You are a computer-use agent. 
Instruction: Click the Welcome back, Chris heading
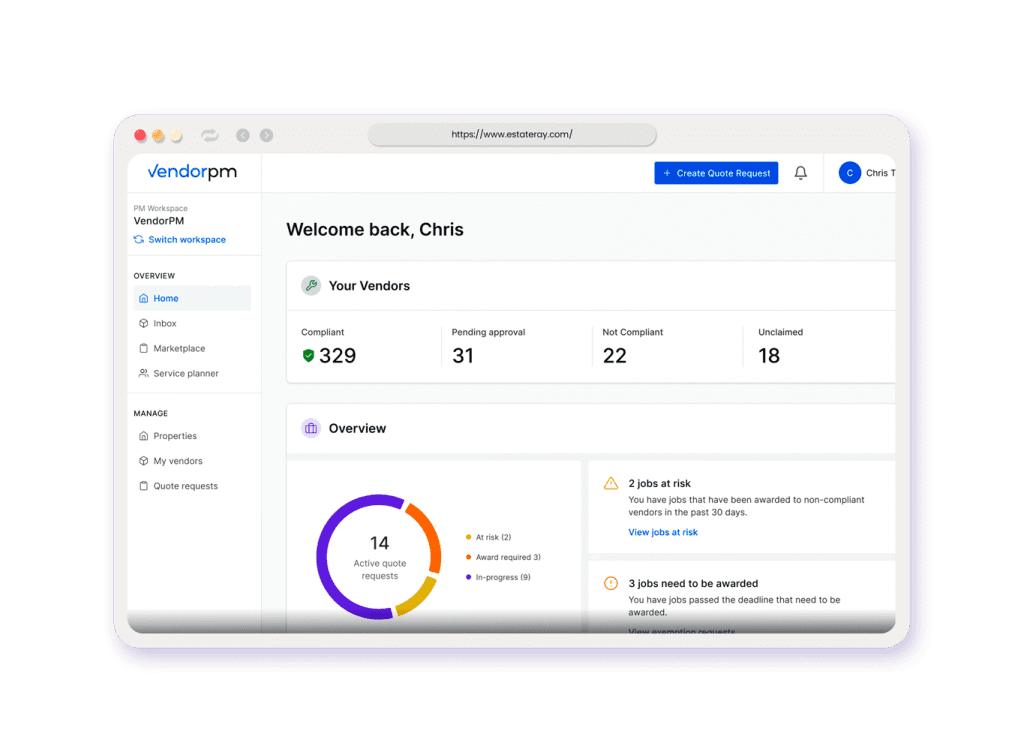(375, 229)
